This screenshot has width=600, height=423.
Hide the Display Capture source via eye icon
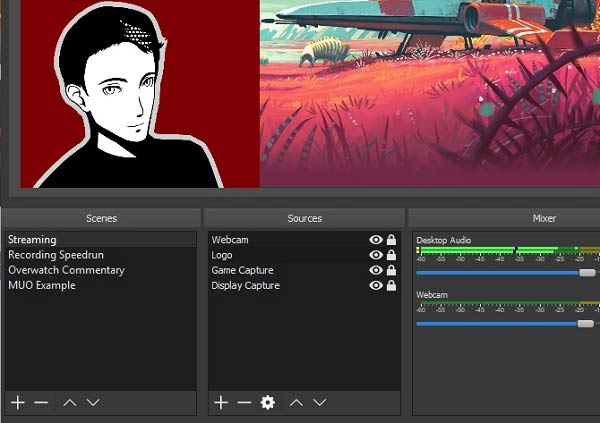376,286
